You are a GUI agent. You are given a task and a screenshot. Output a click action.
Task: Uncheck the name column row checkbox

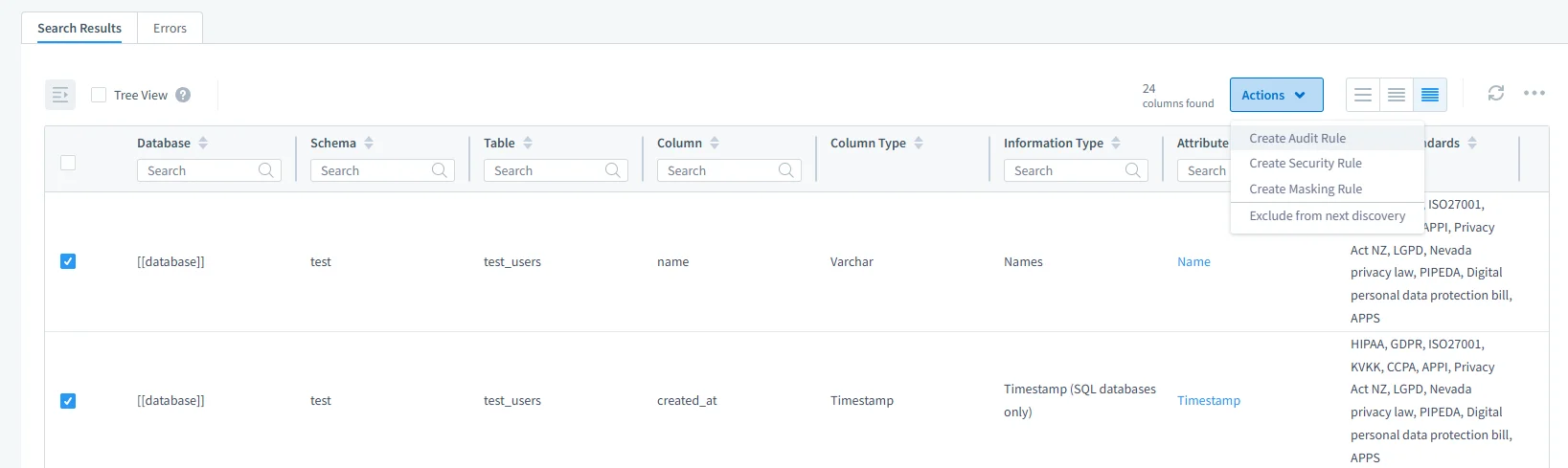(68, 261)
